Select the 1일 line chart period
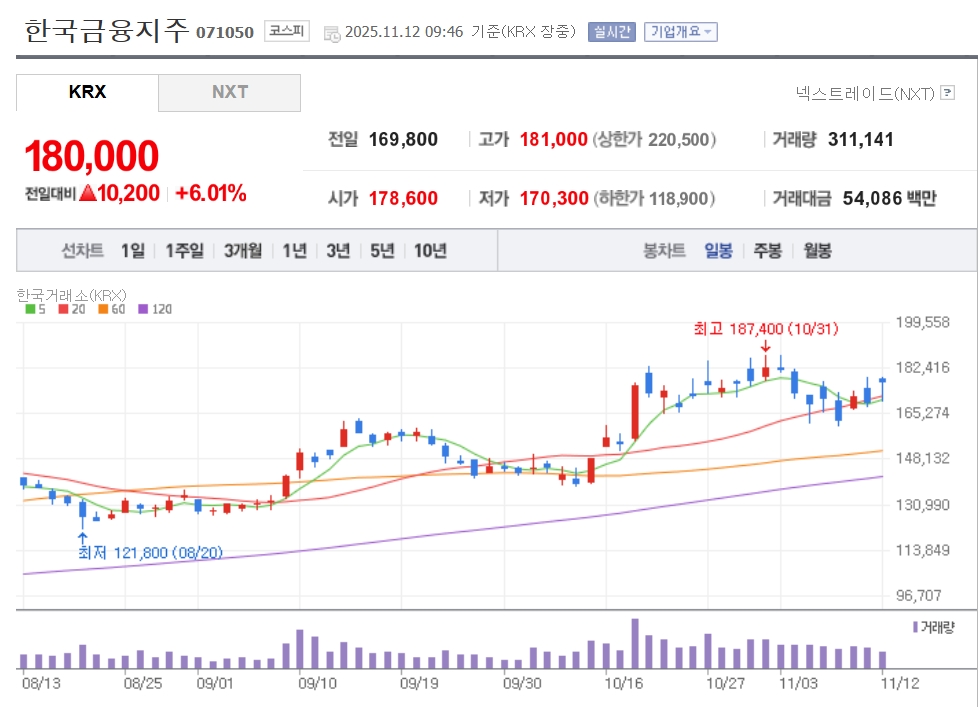This screenshot has height=707, width=978. pos(133,251)
